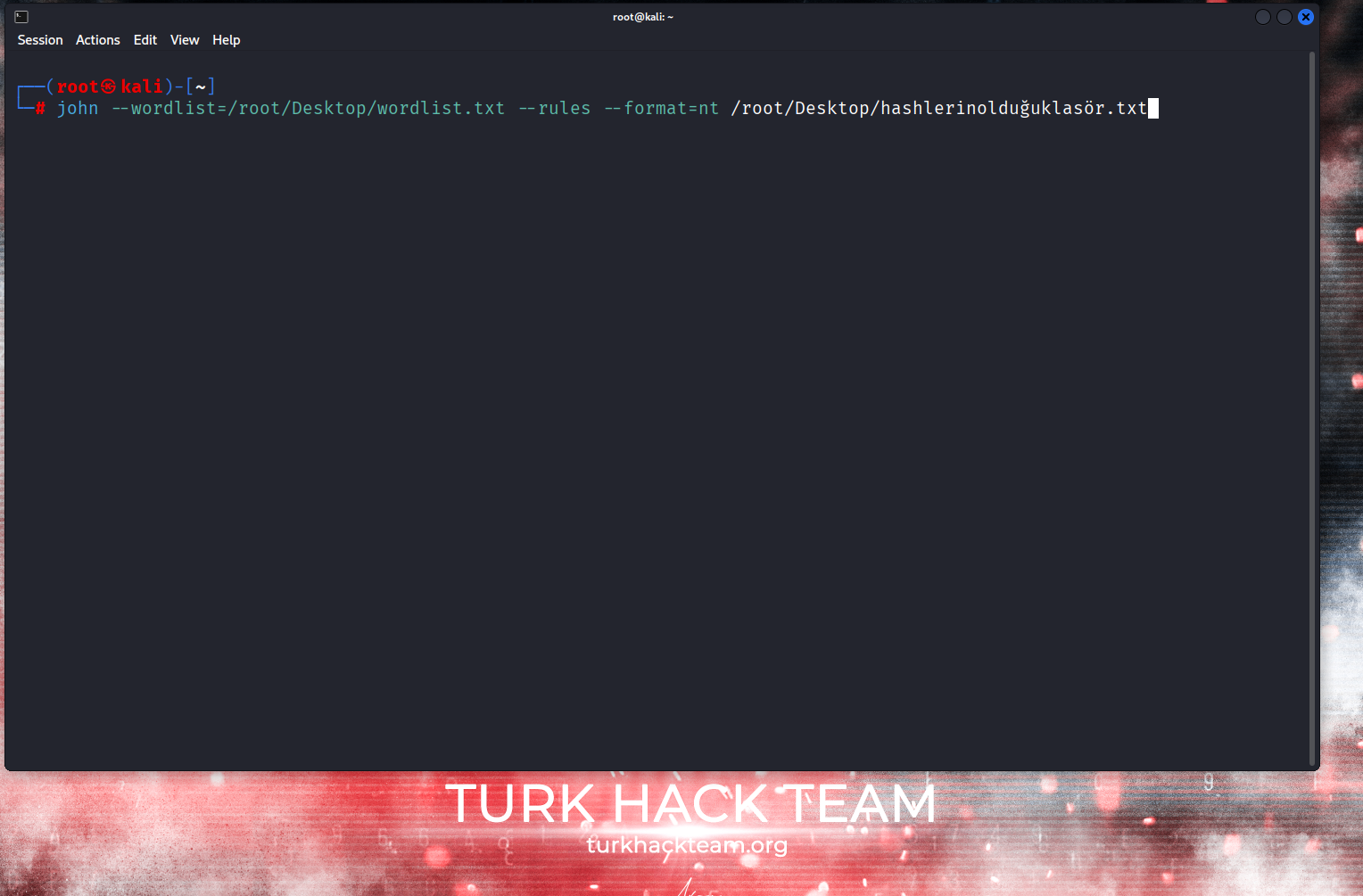Image resolution: width=1363 pixels, height=896 pixels.
Task: Click the --wordlist=/root/Desktop/wordlist.txt argument
Action: [309, 108]
